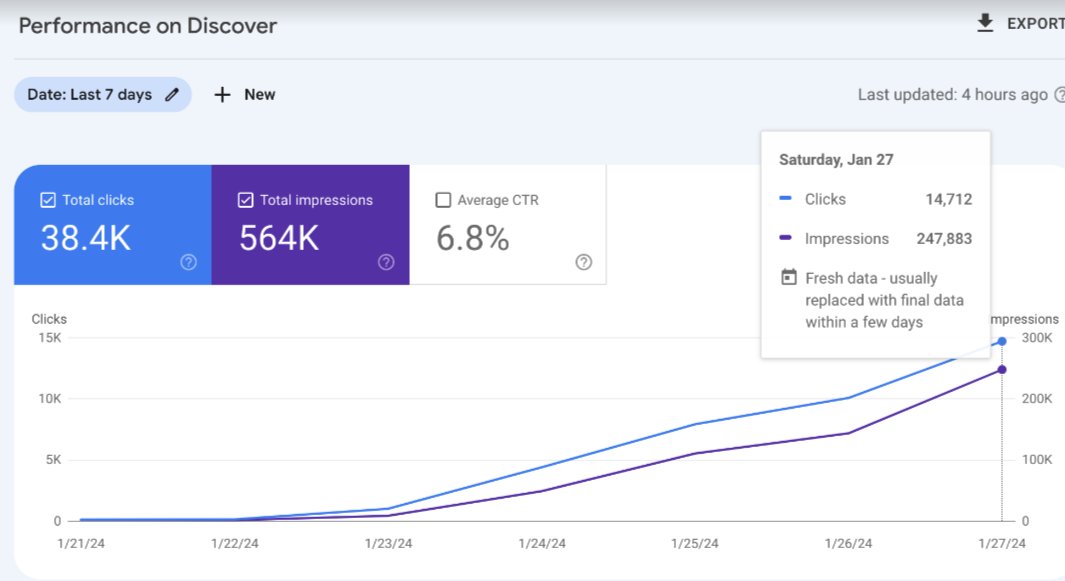Click the help icon on Total clicks card

[x=187, y=262]
